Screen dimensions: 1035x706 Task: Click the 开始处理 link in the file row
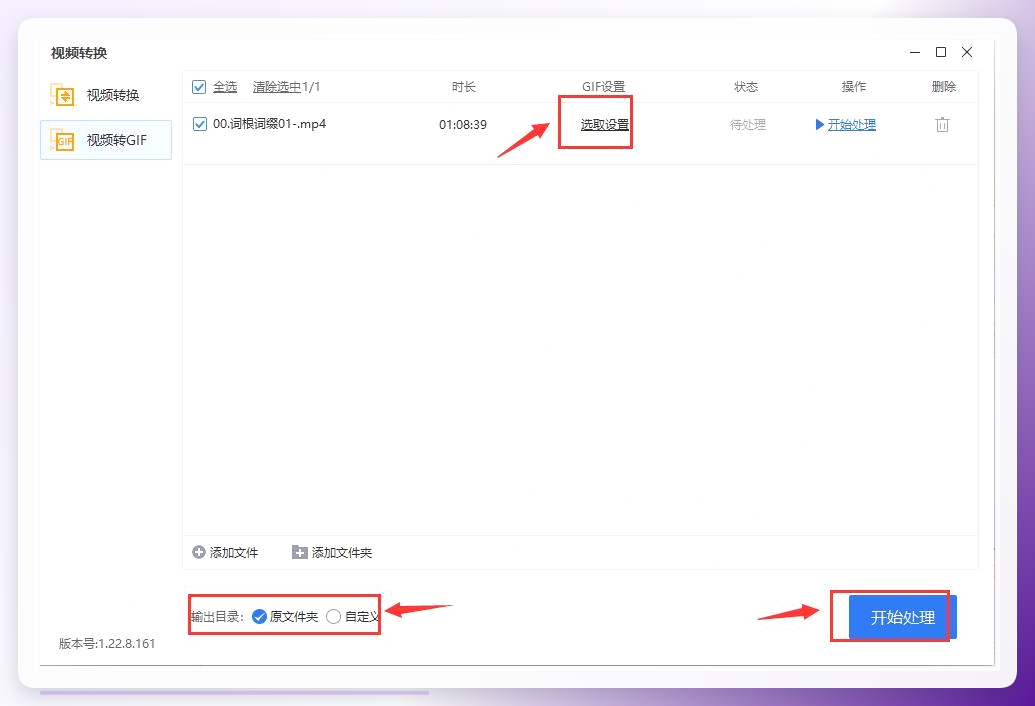point(851,125)
